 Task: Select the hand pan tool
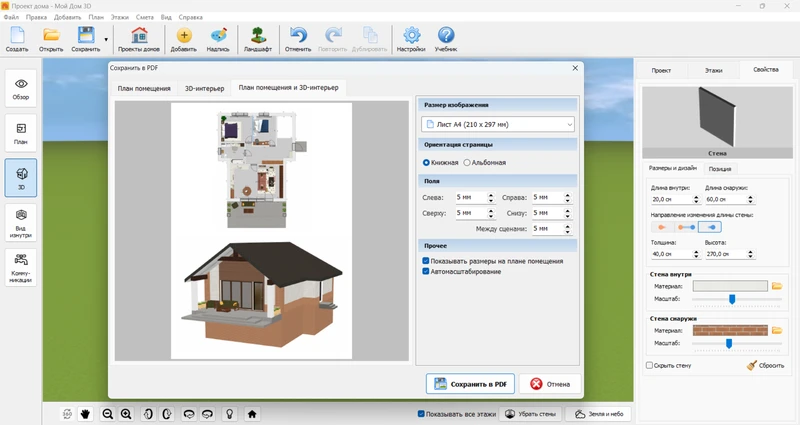[86, 413]
